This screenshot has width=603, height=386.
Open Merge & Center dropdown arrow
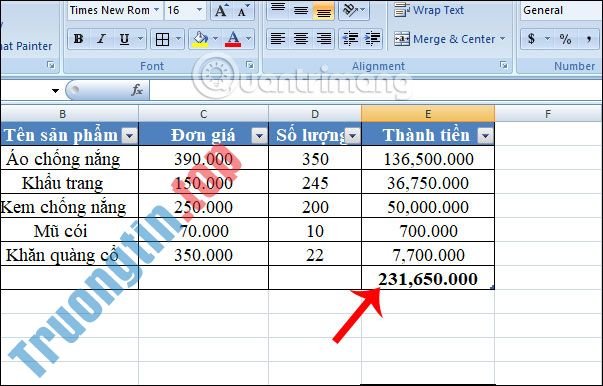pyautogui.click(x=502, y=39)
